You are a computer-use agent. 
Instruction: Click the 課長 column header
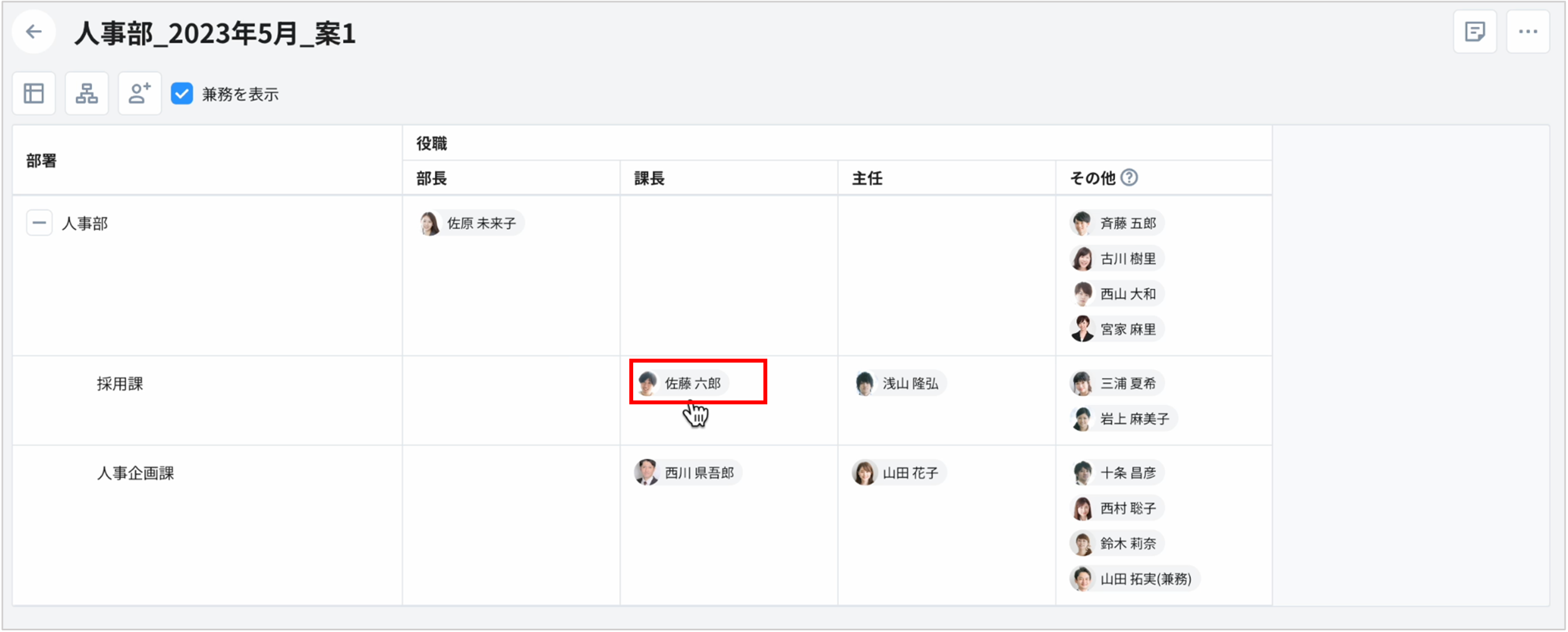coord(649,179)
